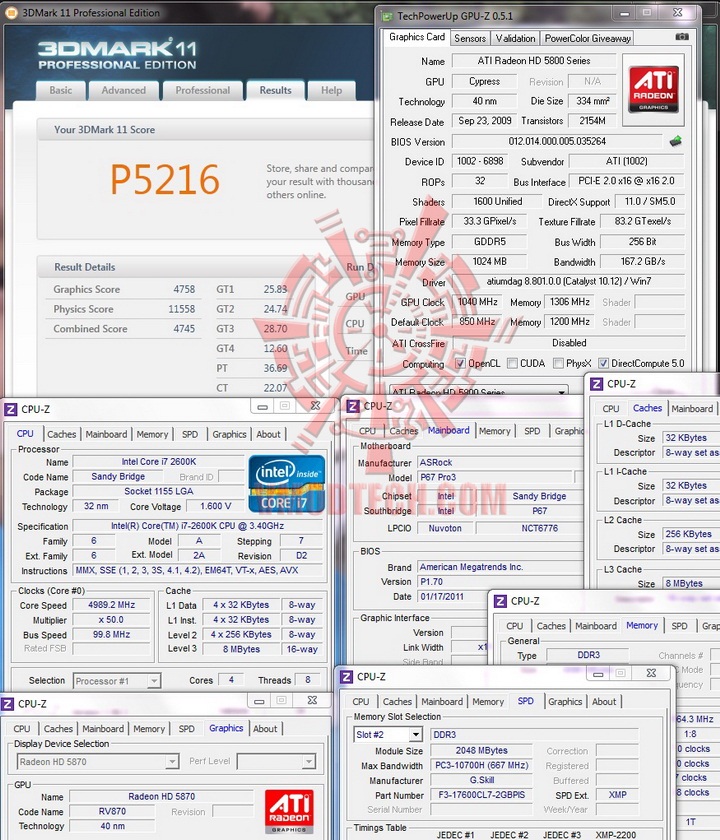Switch to the Basic tab in 3DMark

click(61, 91)
